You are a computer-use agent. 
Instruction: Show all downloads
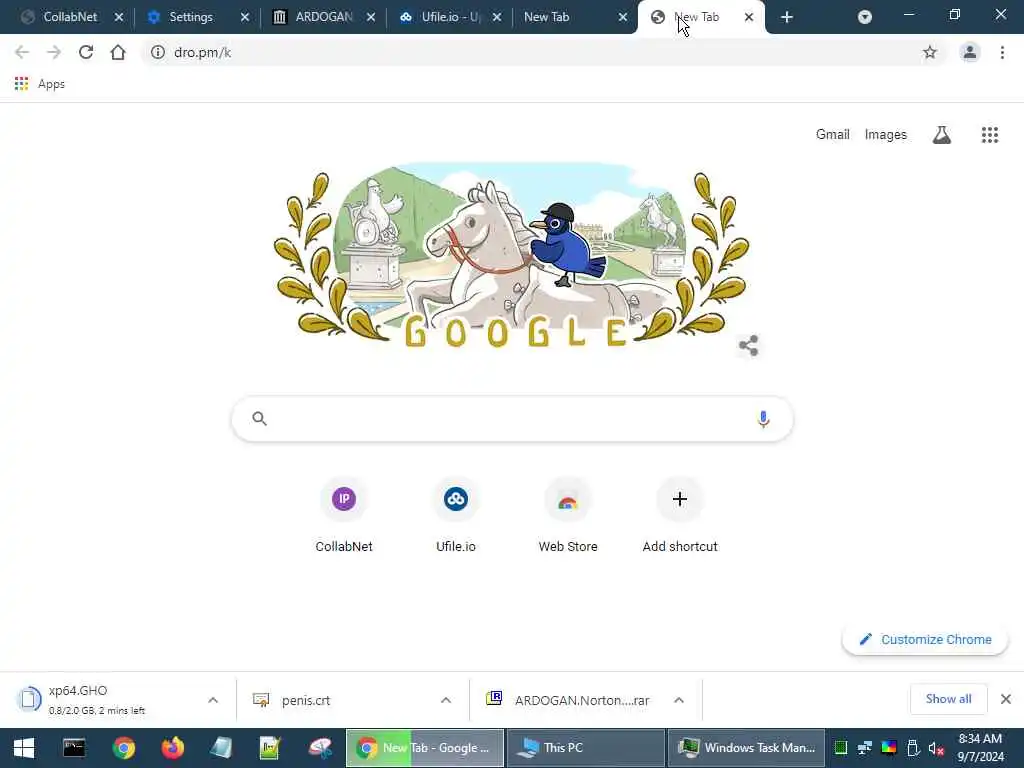click(x=948, y=699)
